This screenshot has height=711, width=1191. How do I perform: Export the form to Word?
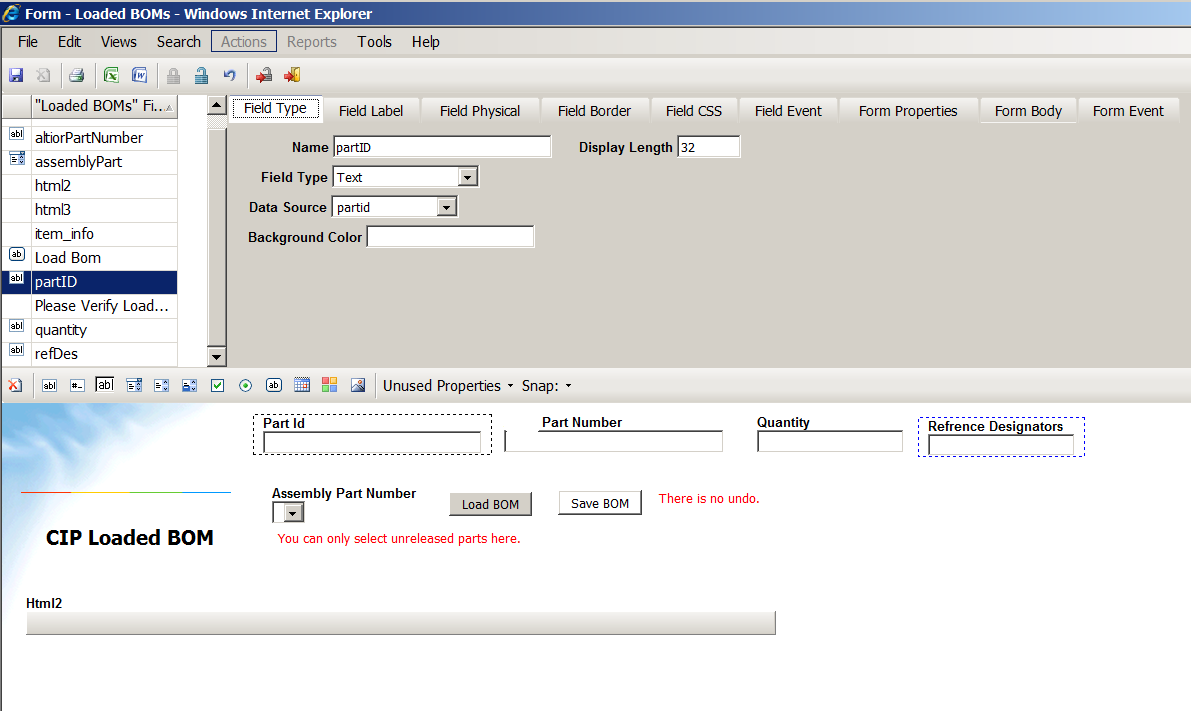click(x=140, y=75)
